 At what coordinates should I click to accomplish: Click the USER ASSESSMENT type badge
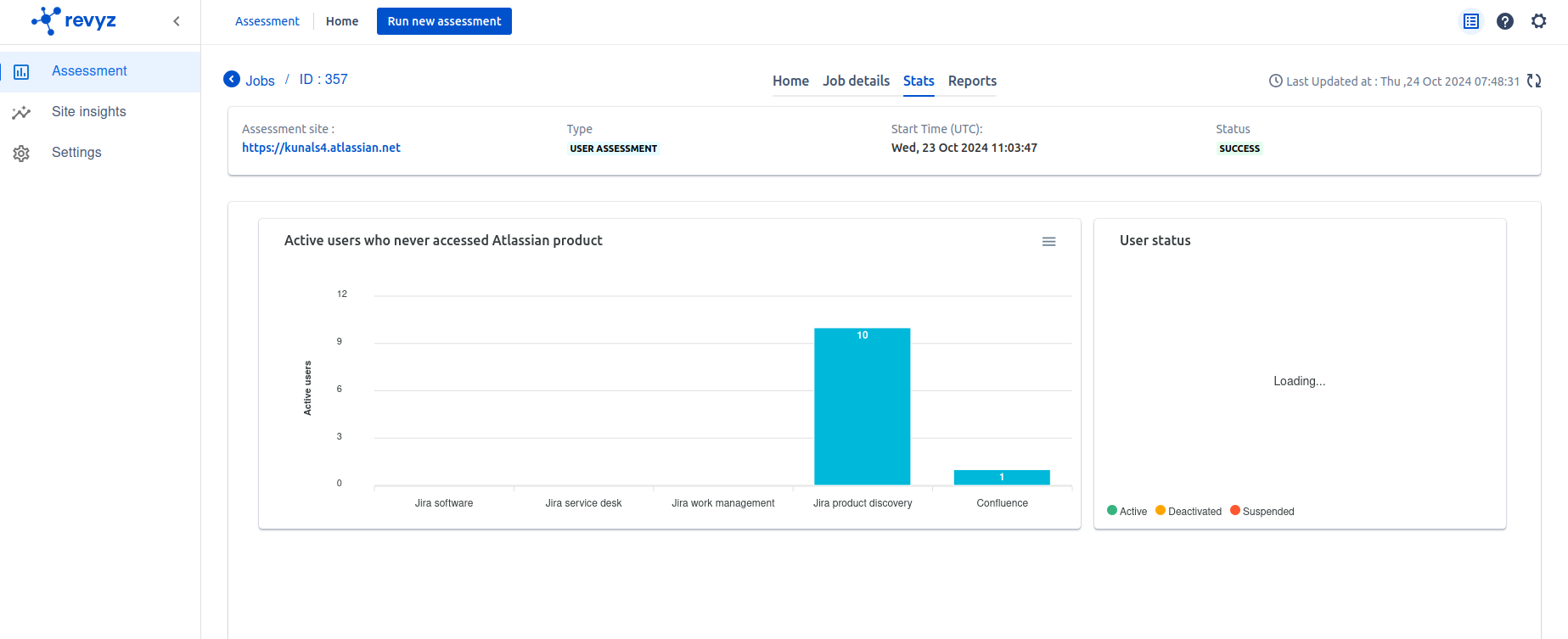613,149
